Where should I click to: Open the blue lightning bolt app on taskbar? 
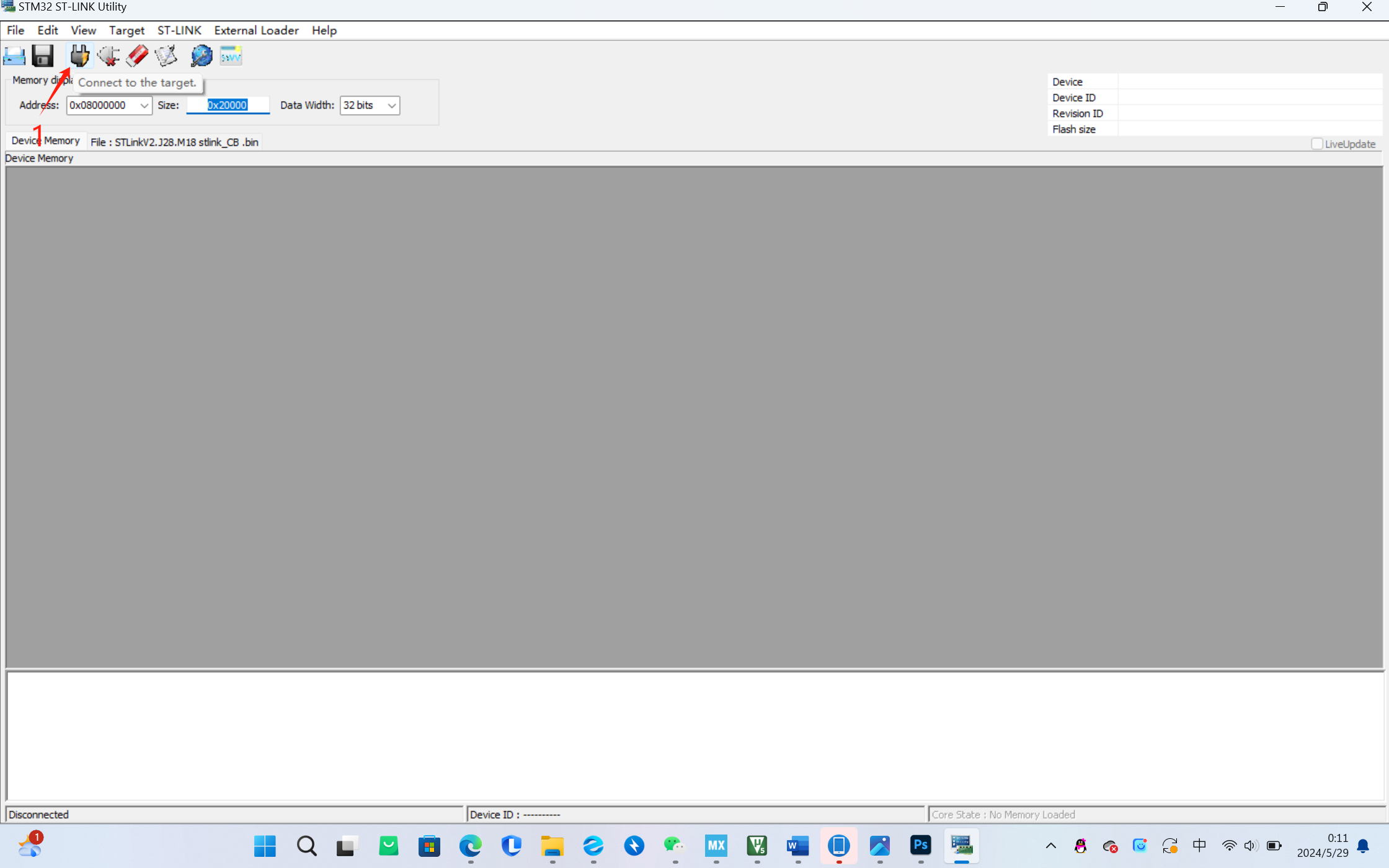click(634, 846)
